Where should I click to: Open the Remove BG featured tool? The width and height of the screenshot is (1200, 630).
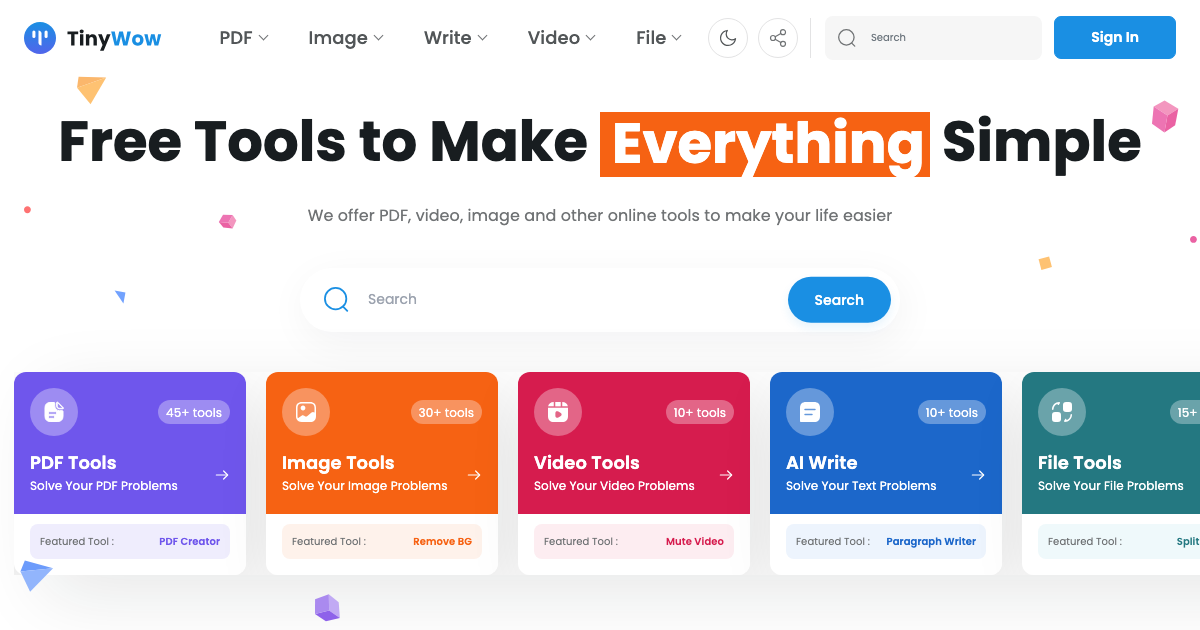click(442, 542)
